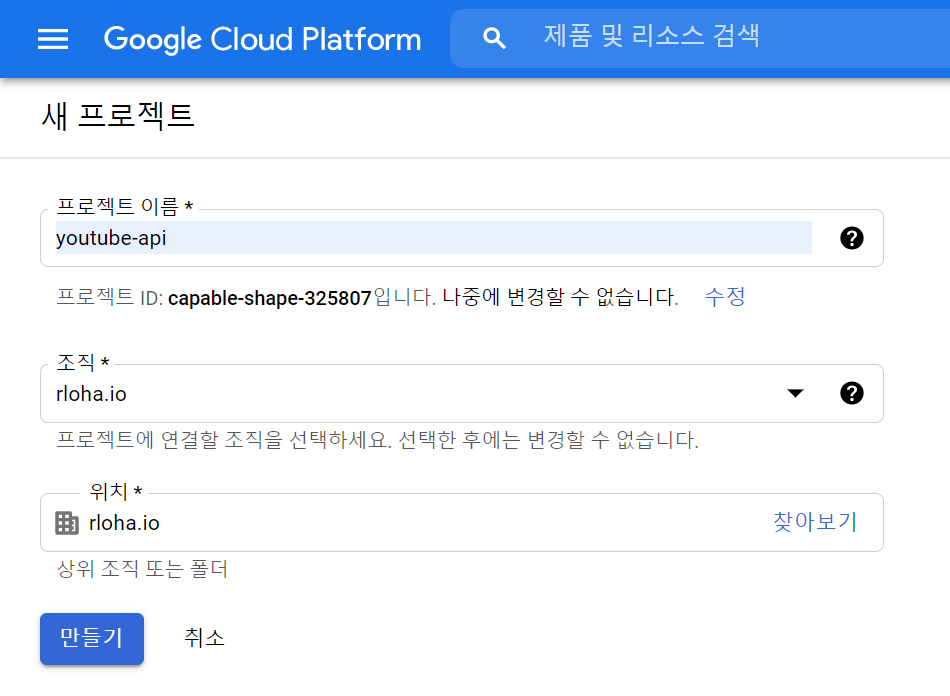This screenshot has width=950, height=696.
Task: Click the 새 프로젝트 page heading
Action: point(118,116)
